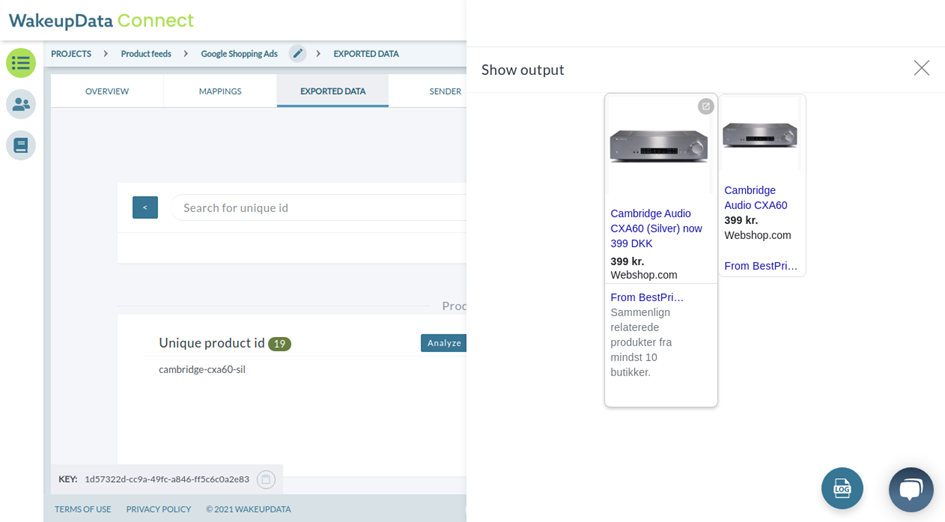Open the documentation book sidebar icon
This screenshot has height=522, width=945.
(x=21, y=145)
